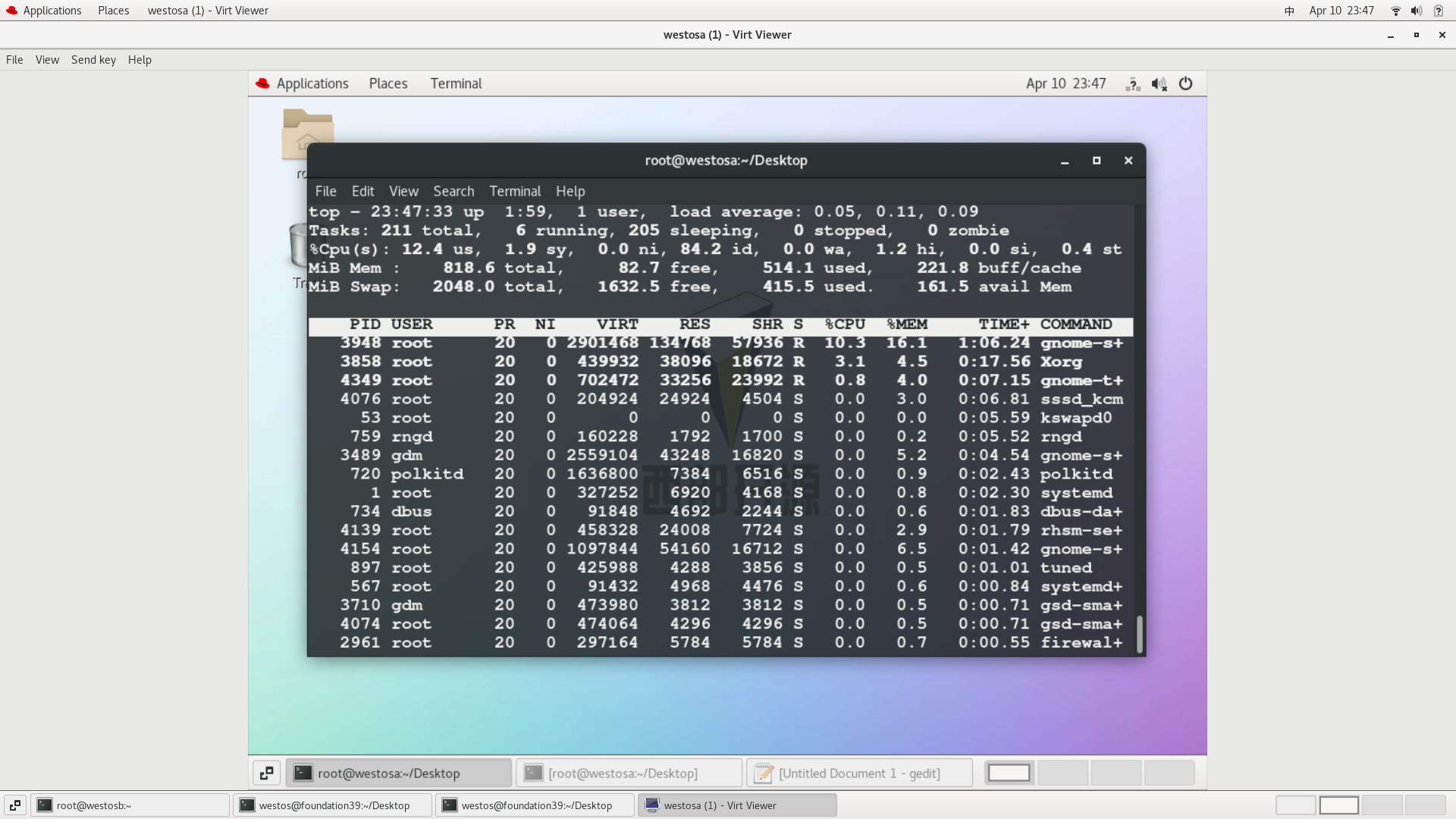Click the guest volume speaker icon
Viewport: 1456px width, 819px height.
1159,84
